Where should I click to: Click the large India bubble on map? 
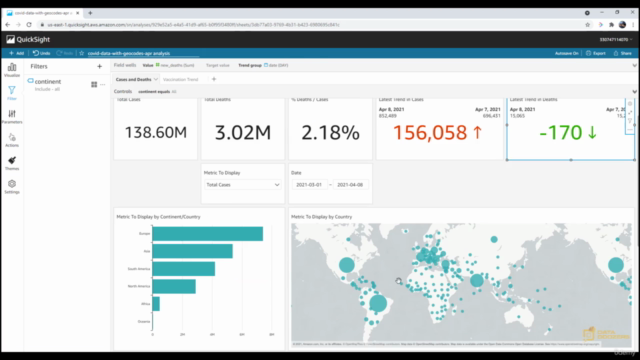(476, 280)
